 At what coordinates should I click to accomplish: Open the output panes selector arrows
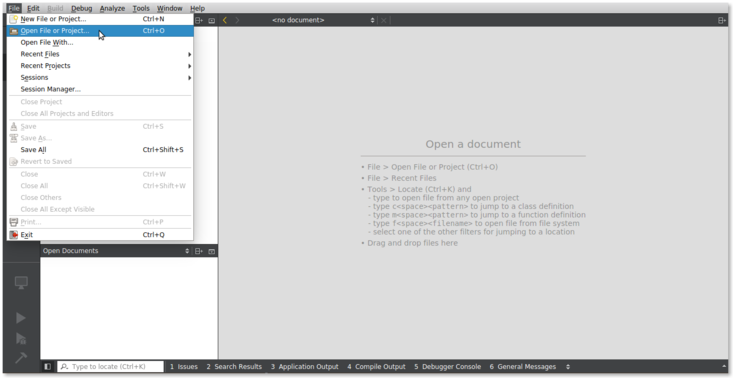568,367
